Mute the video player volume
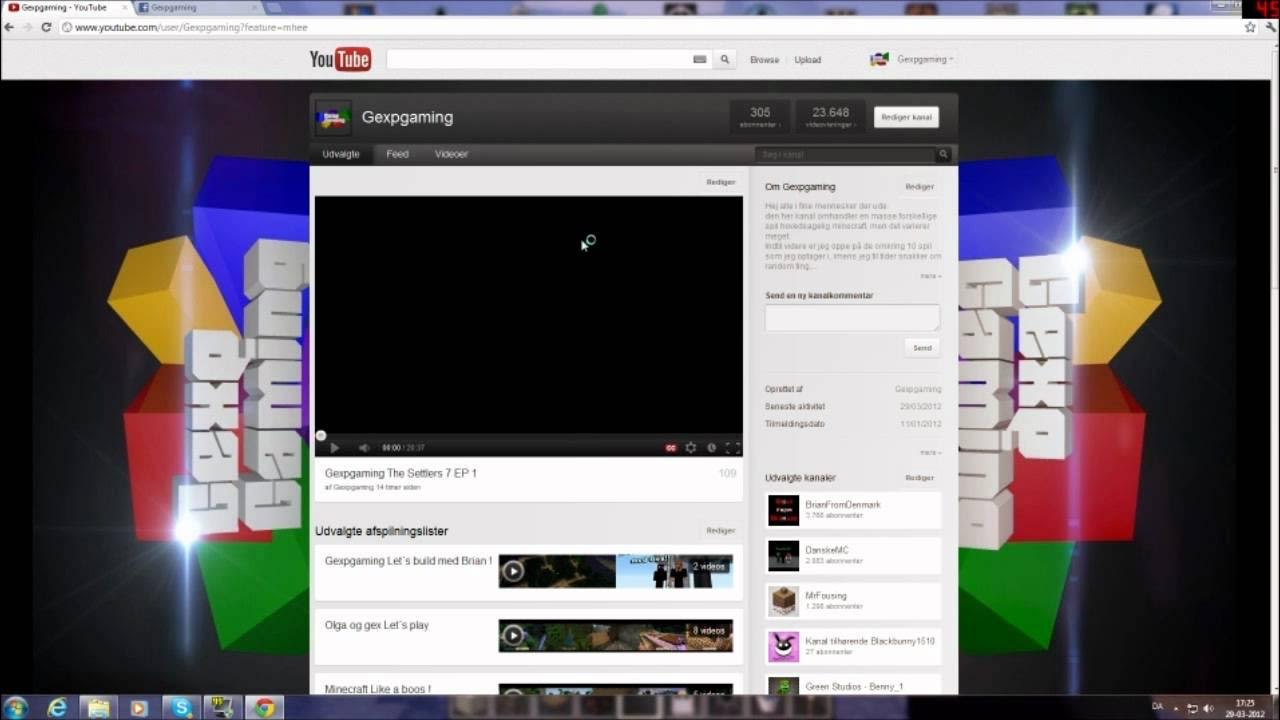 pos(364,448)
